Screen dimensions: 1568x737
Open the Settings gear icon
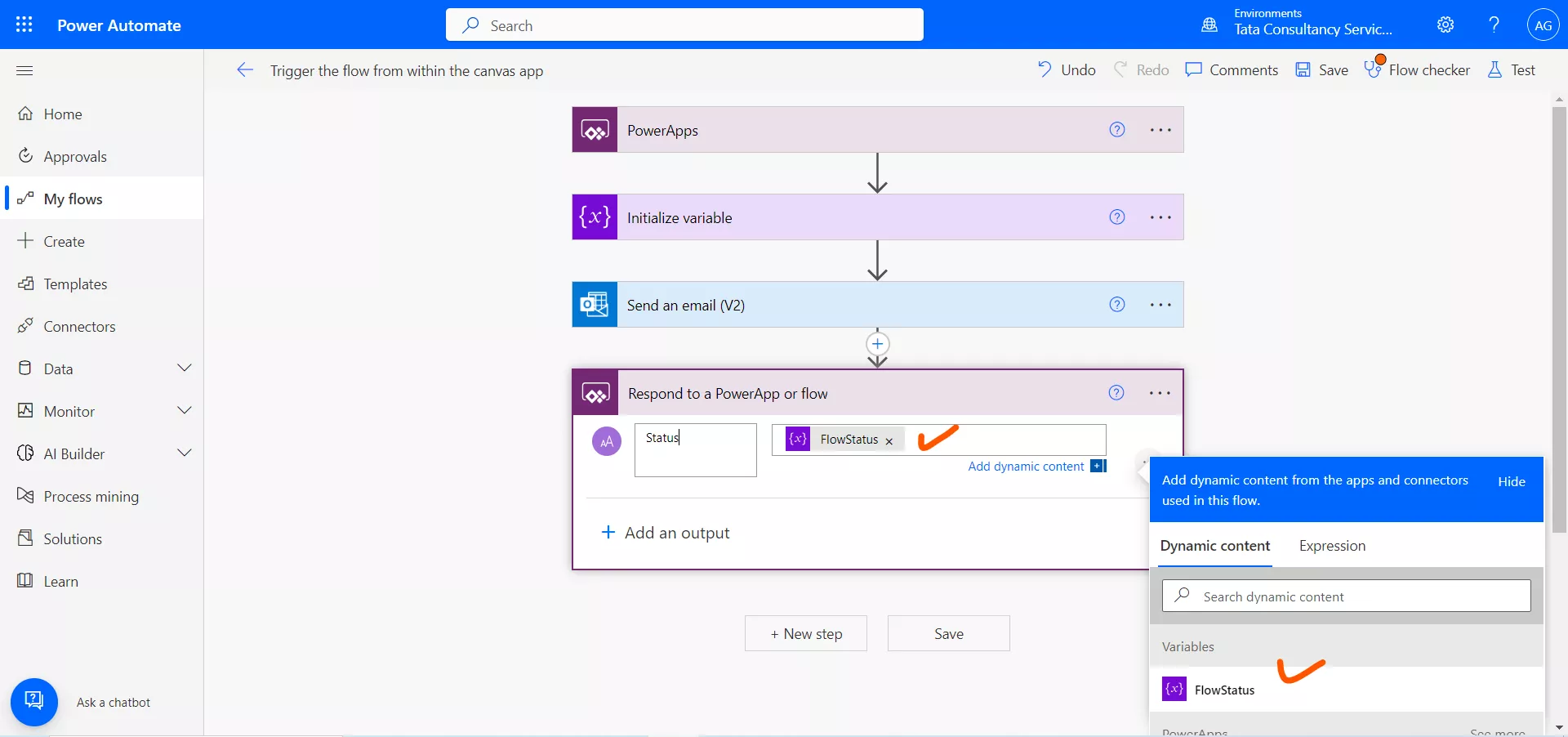[1445, 25]
